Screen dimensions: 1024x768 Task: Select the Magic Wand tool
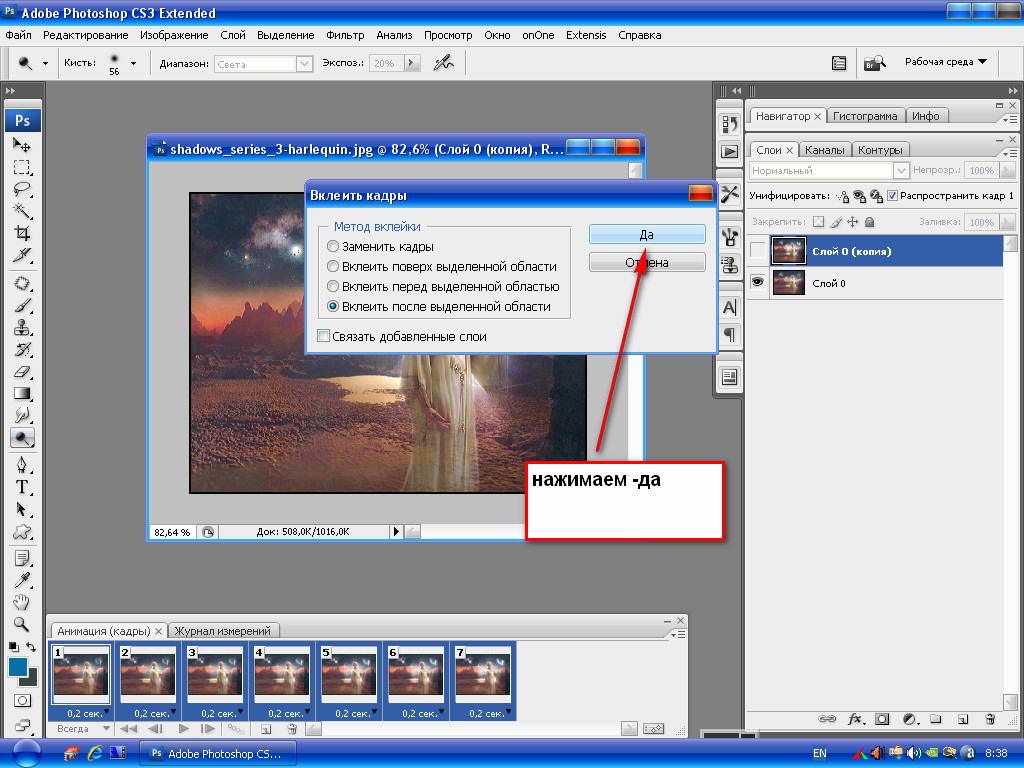pos(22,211)
